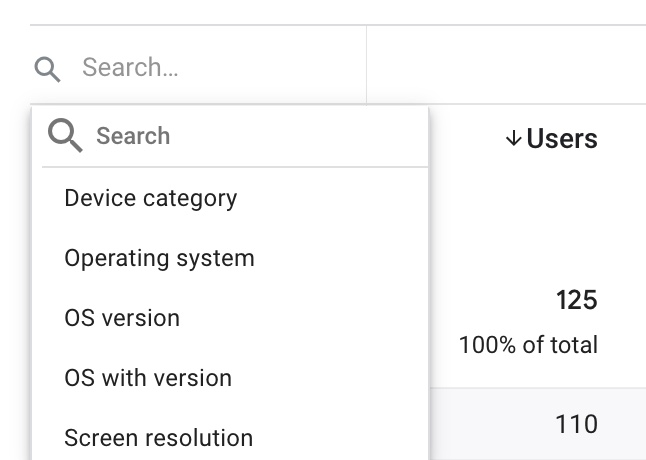This screenshot has width=646, height=460.
Task: Focus the table 'Search...' input field
Action: (198, 67)
